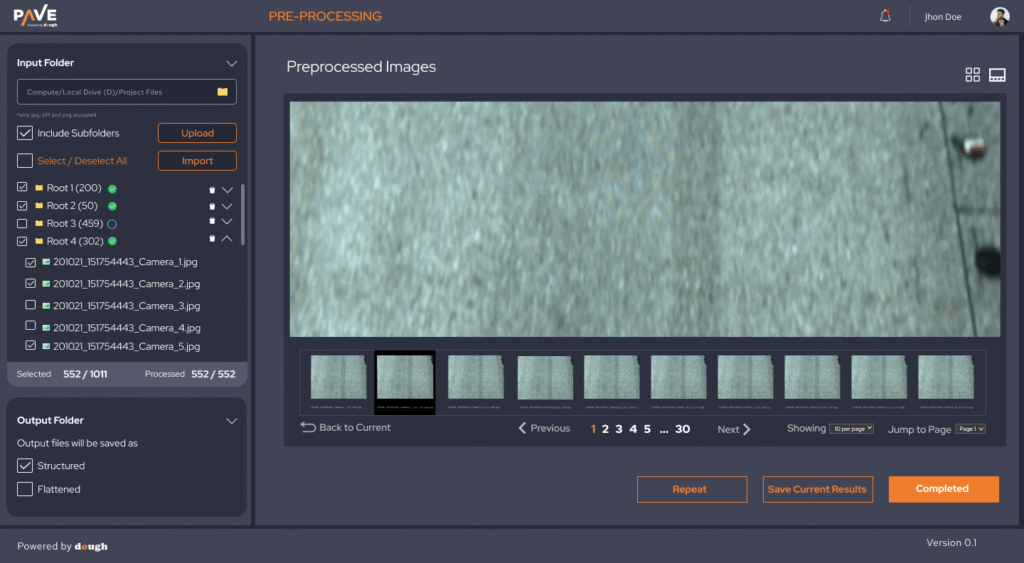Viewport: 1024px width, 563px height.
Task: Switch to grid view layout icon
Action: coord(972,75)
